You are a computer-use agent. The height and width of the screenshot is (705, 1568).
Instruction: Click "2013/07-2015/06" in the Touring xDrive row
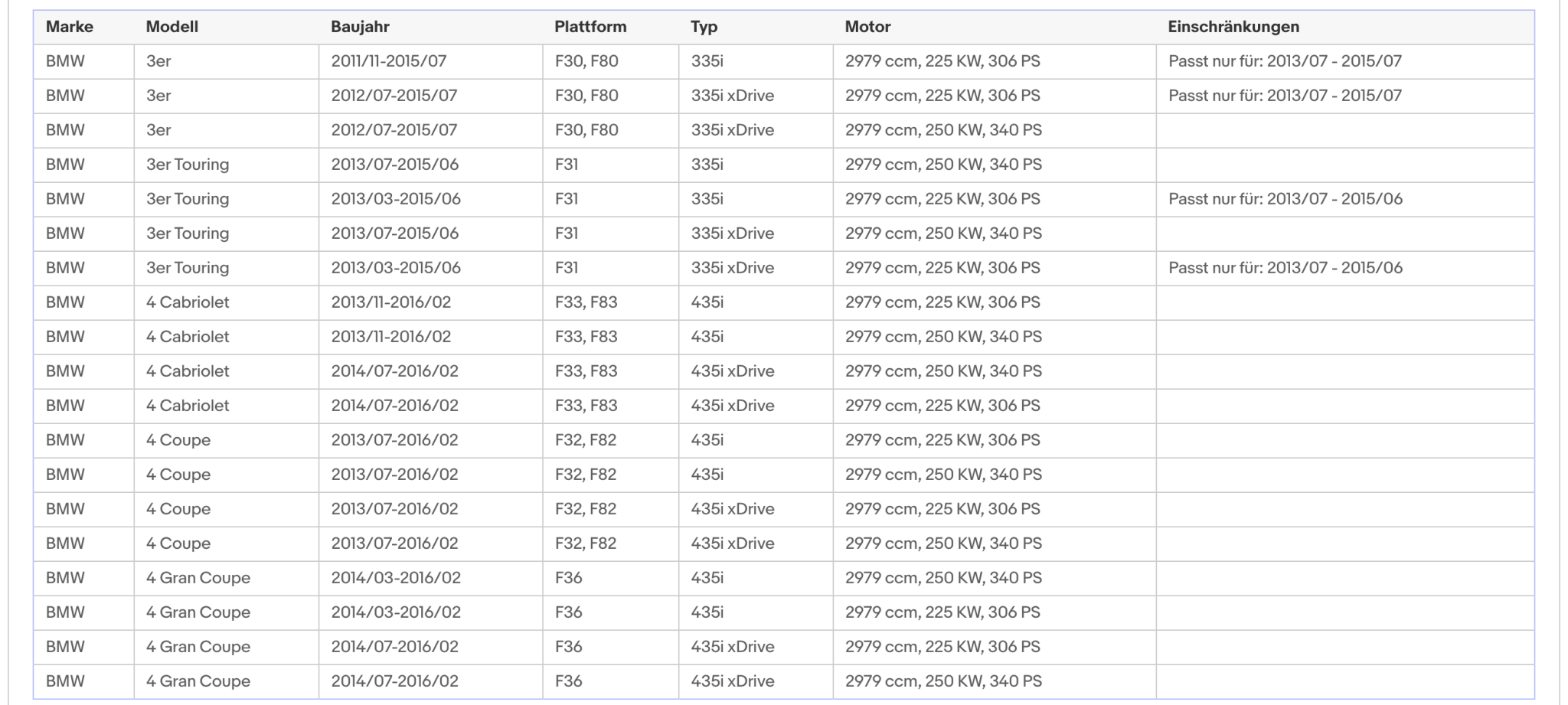click(395, 233)
